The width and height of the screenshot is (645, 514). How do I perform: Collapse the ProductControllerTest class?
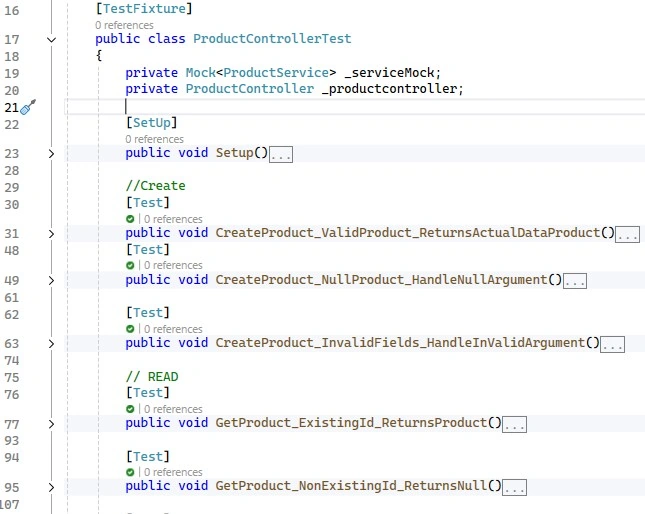coord(51,40)
